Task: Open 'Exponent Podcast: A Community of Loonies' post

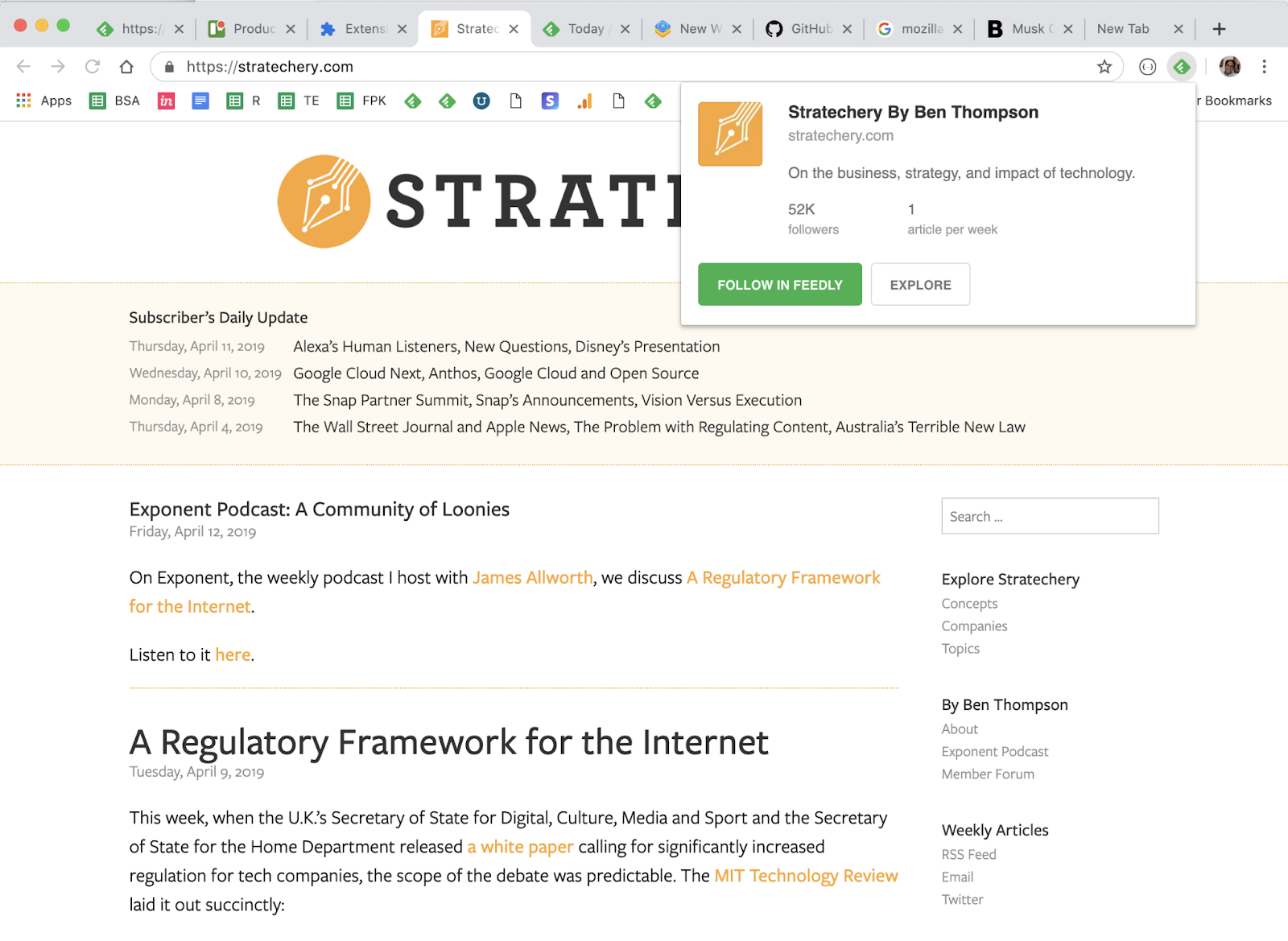Action: (x=320, y=509)
